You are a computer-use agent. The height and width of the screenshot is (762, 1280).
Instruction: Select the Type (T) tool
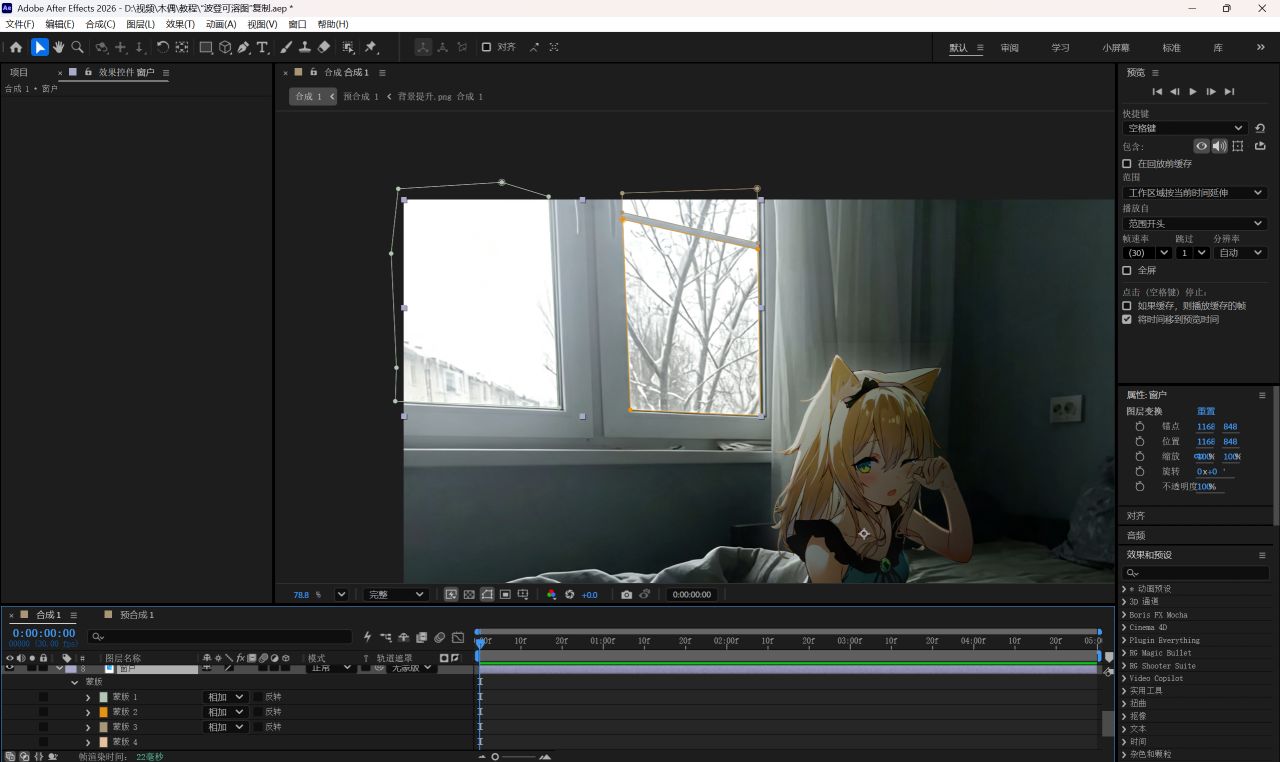point(263,47)
